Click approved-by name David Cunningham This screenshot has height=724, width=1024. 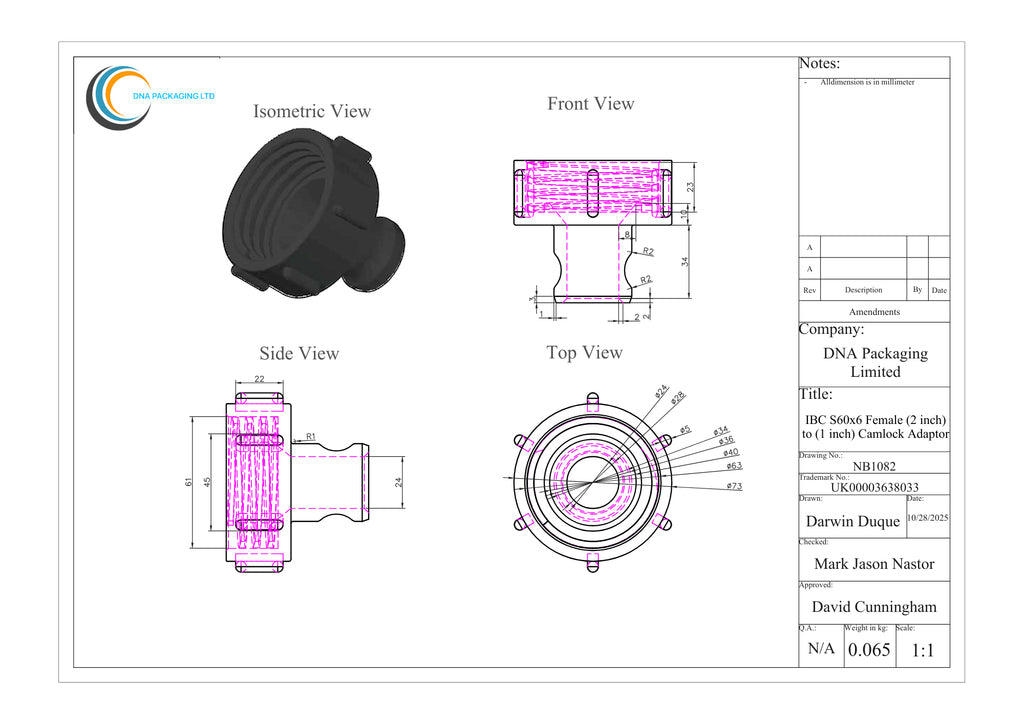pos(874,607)
